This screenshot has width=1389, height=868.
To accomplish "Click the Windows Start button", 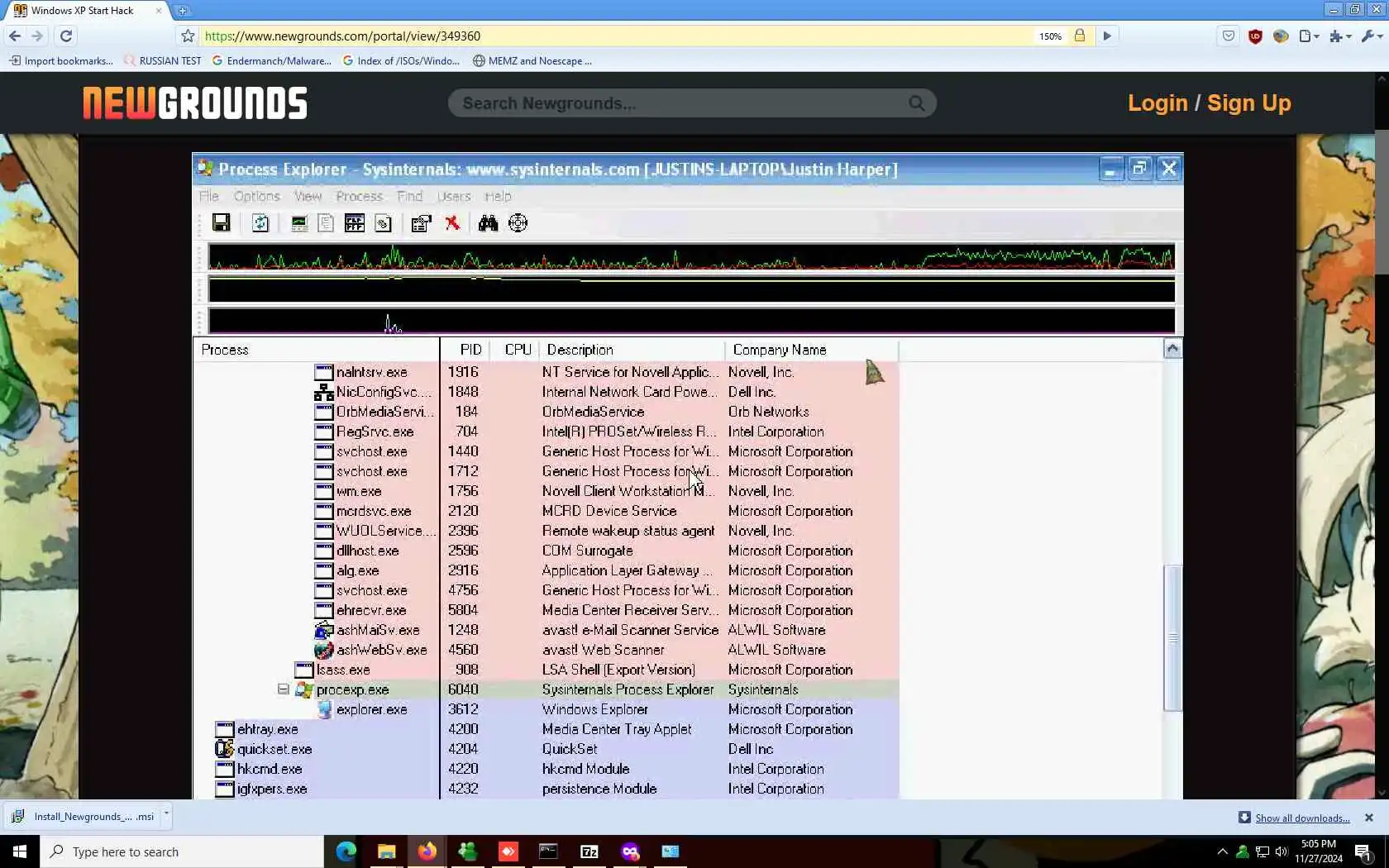I will (x=20, y=851).
